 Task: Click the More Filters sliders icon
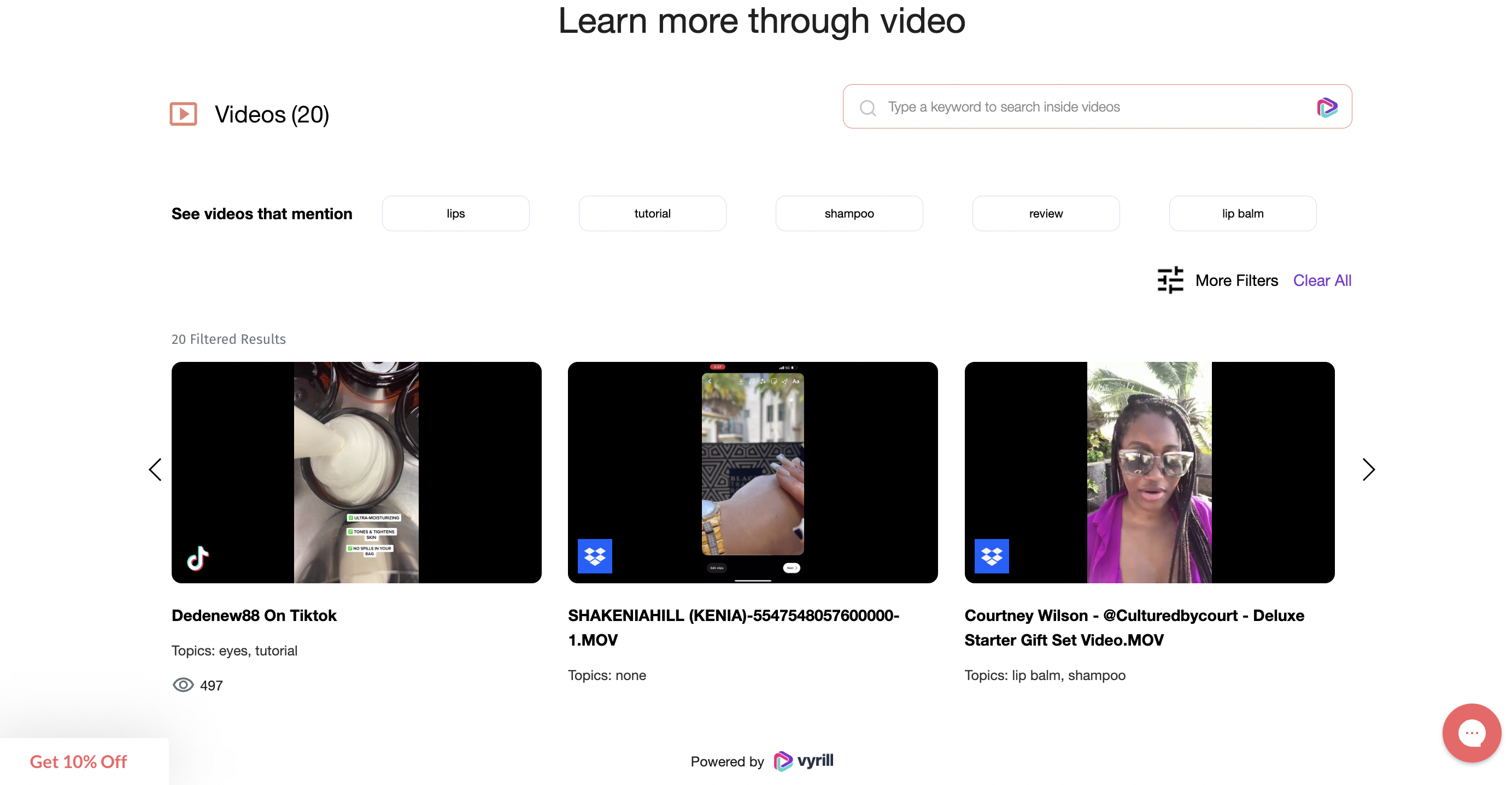1170,280
